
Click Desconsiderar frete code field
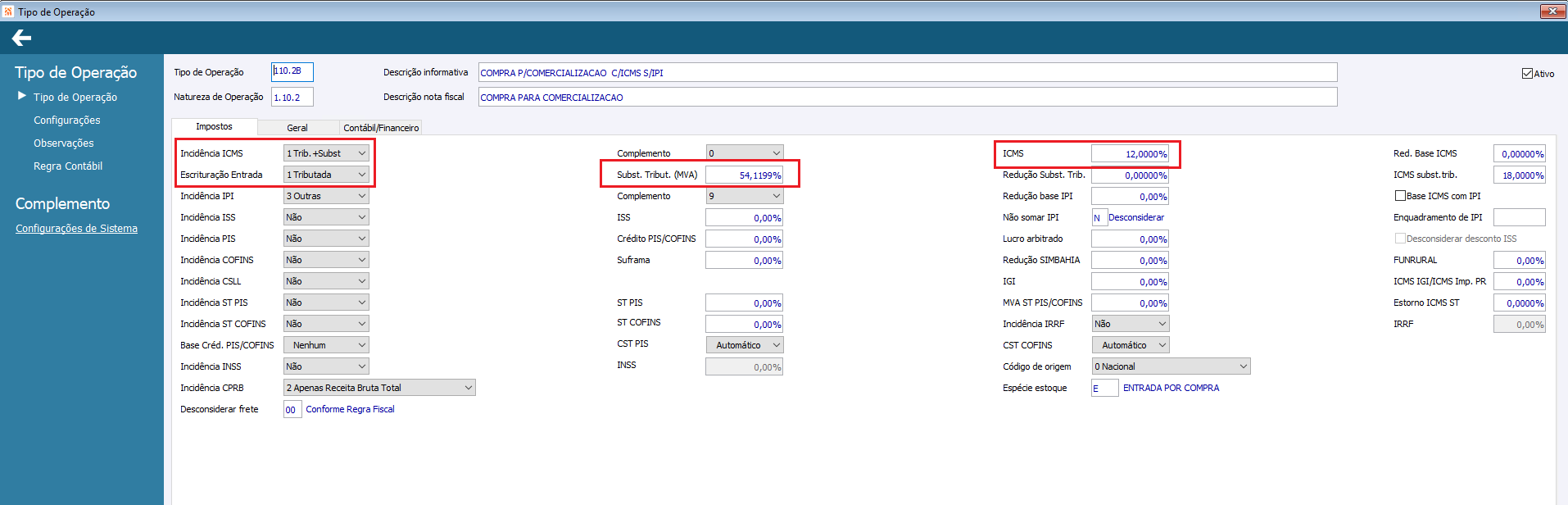(292, 409)
